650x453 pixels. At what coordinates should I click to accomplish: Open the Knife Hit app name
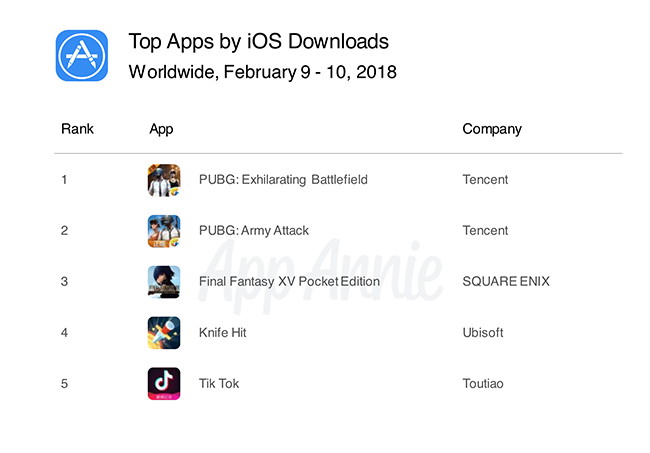pyautogui.click(x=224, y=332)
